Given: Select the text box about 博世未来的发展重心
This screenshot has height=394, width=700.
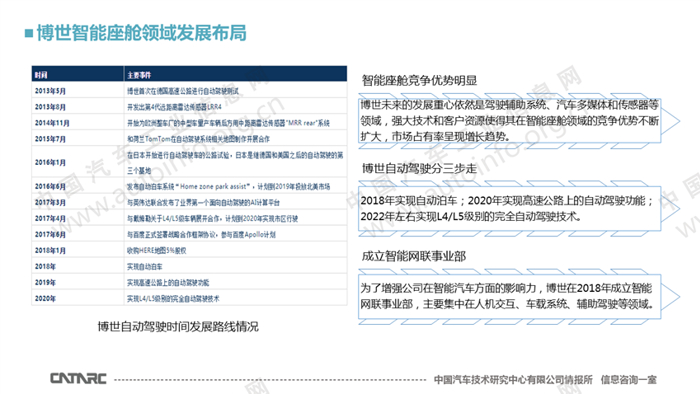Looking at the screenshot, I should pyautogui.click(x=509, y=120).
